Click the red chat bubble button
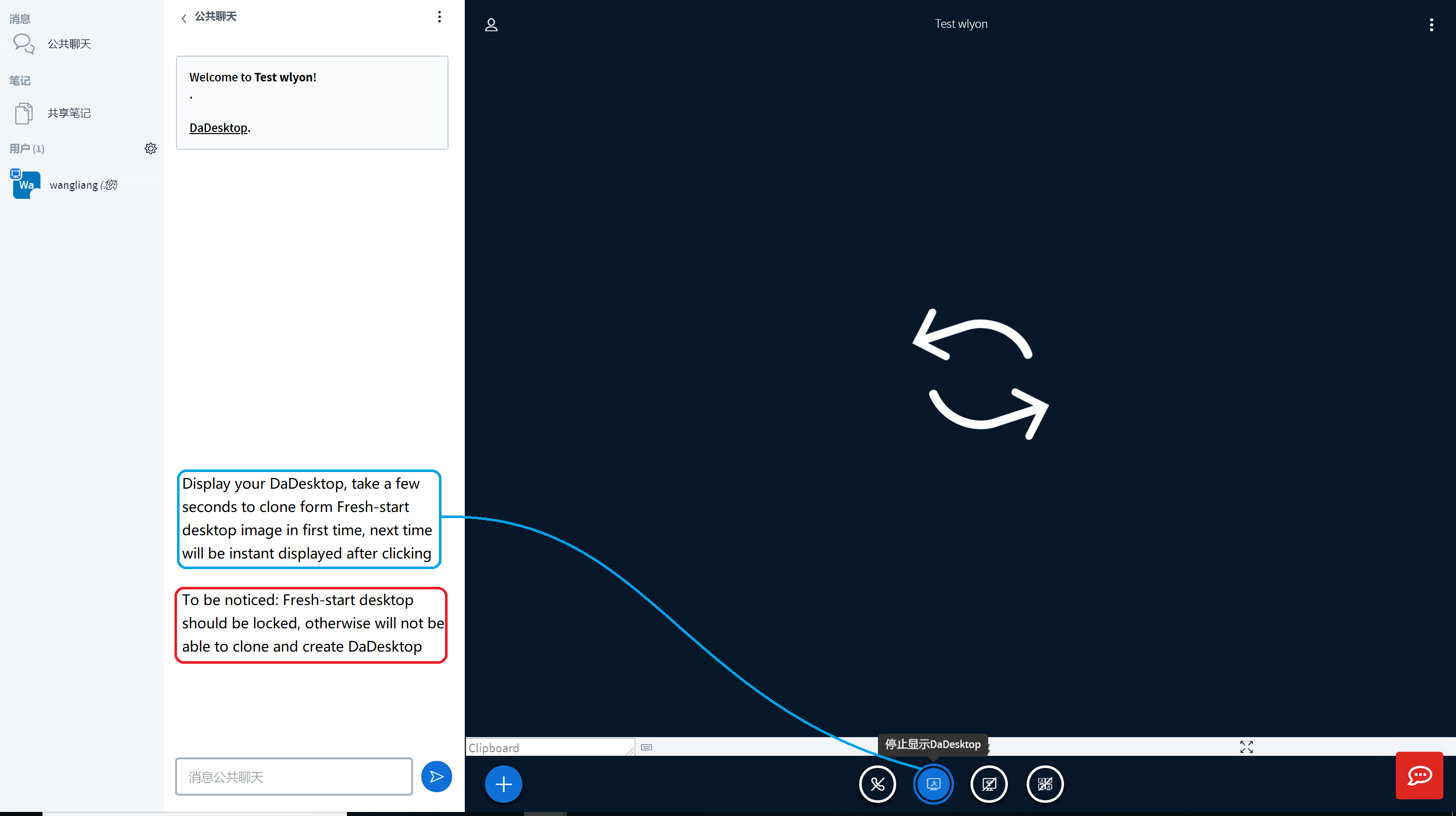Viewport: 1456px width, 816px height. click(x=1419, y=775)
